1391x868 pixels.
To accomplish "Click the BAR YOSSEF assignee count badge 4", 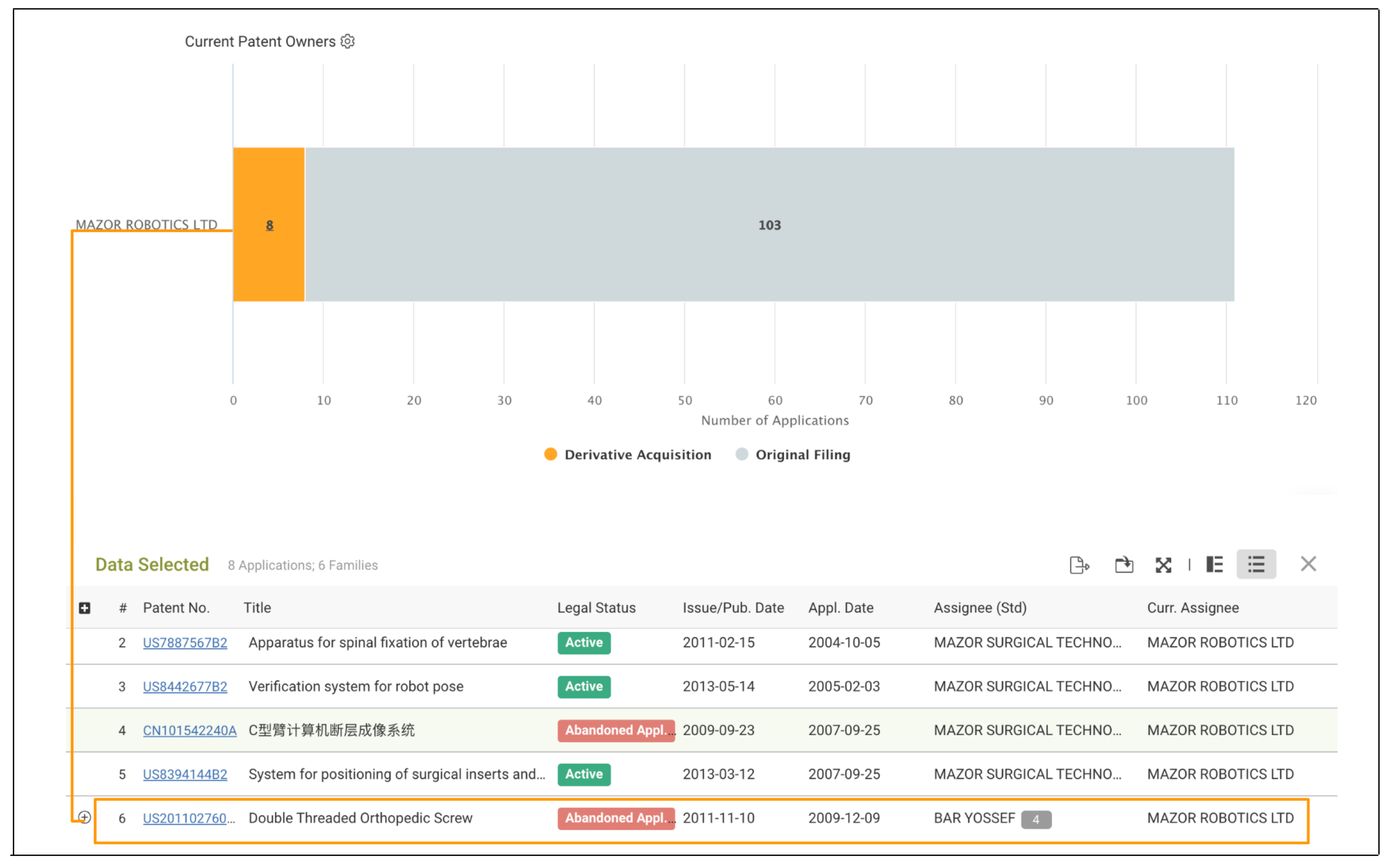I will click(x=1036, y=819).
